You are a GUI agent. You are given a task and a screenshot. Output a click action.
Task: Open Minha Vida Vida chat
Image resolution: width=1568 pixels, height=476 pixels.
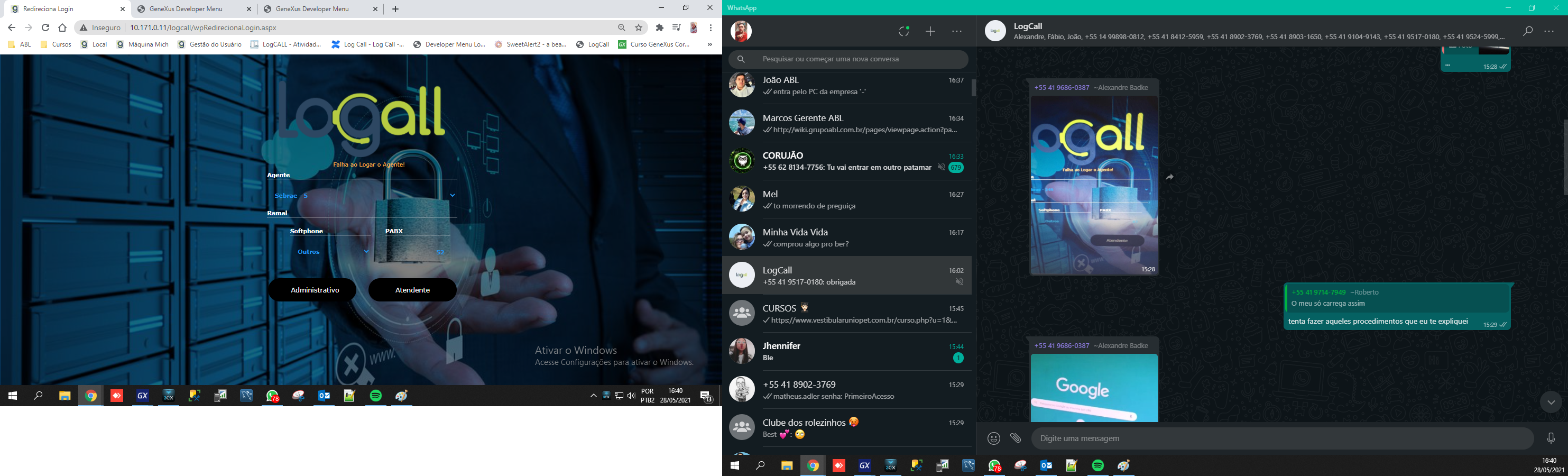point(847,237)
